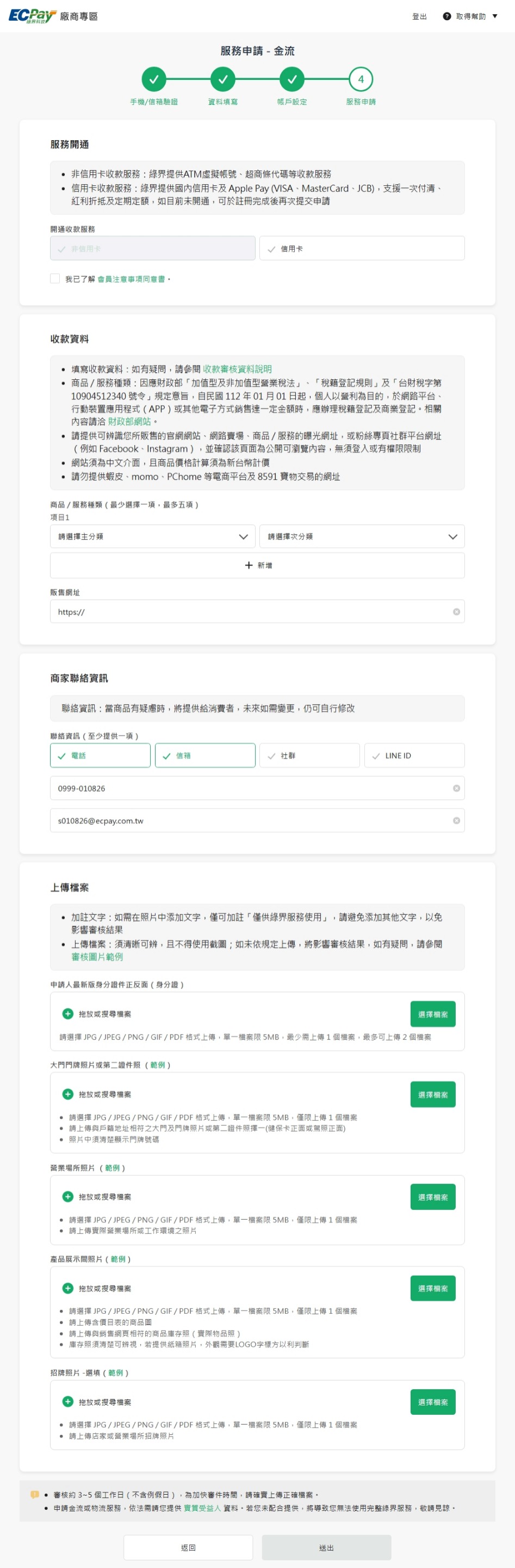Click the plus icon in 身分證 upload area
Image resolution: width=515 pixels, height=1568 pixels.
pos(67,1013)
